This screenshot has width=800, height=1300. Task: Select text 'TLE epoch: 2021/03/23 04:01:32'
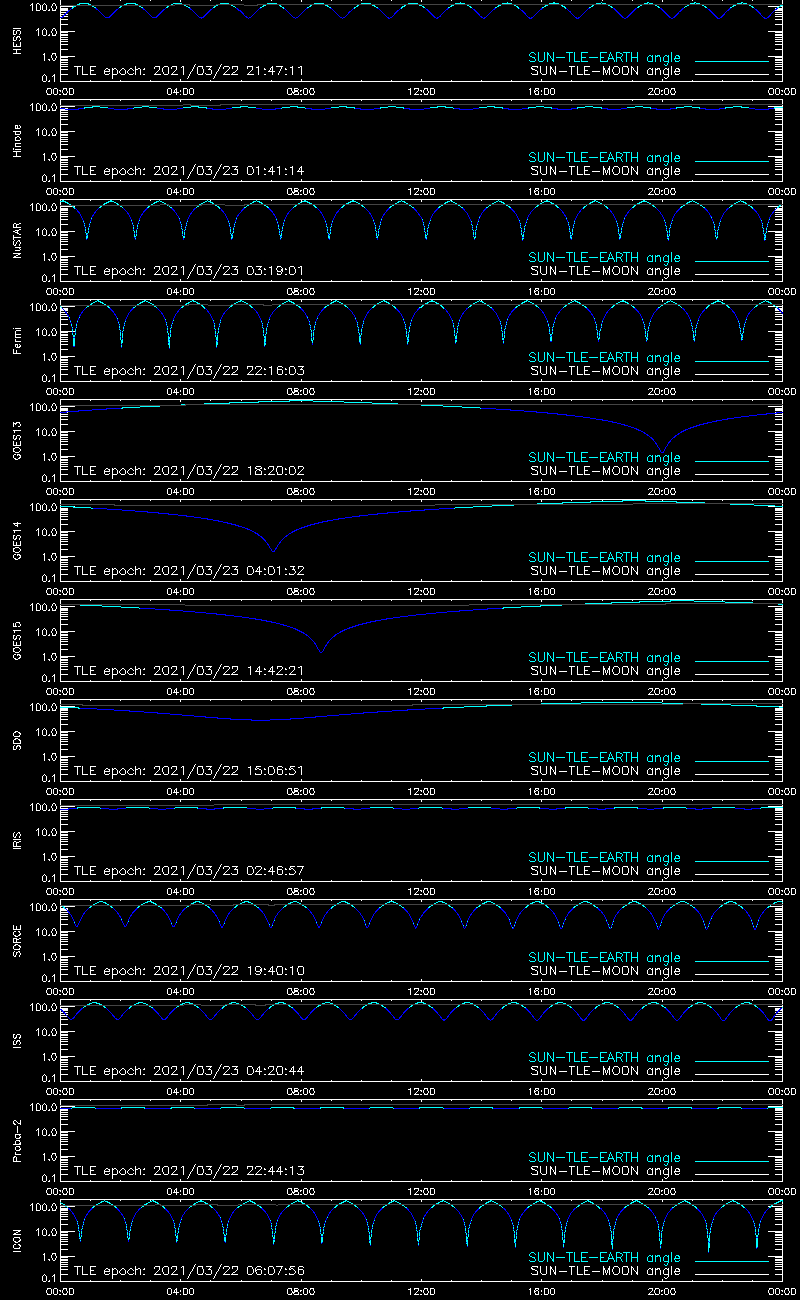point(189,571)
